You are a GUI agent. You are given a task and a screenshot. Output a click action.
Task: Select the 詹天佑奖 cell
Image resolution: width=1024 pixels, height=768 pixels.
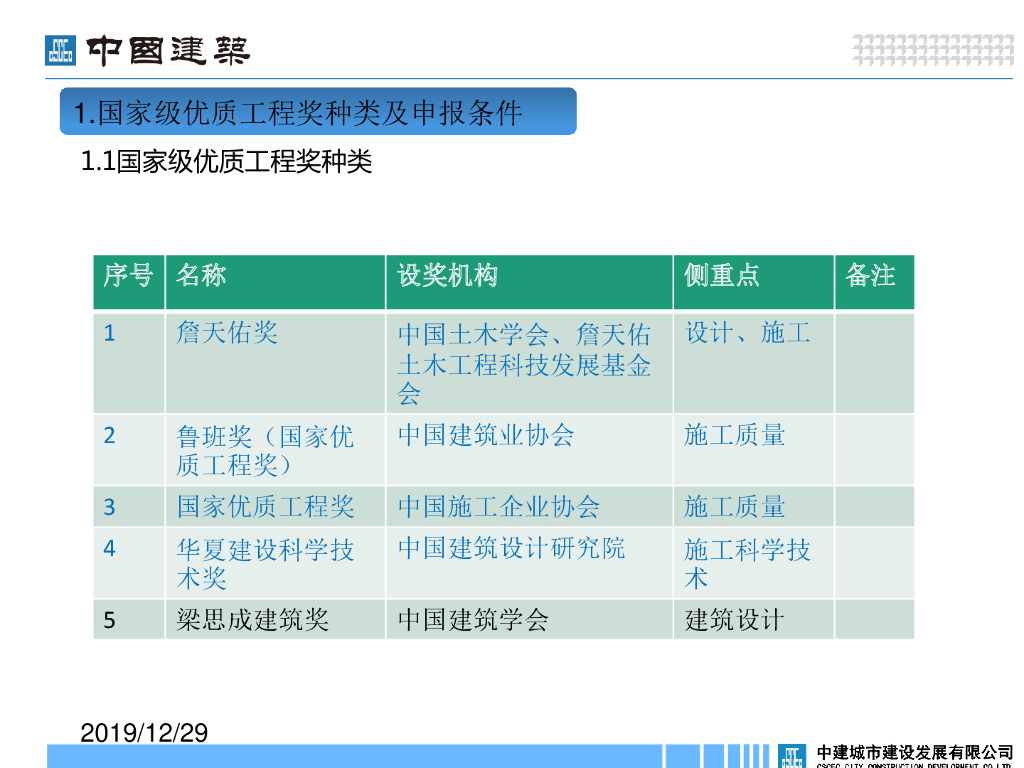[x=276, y=363]
